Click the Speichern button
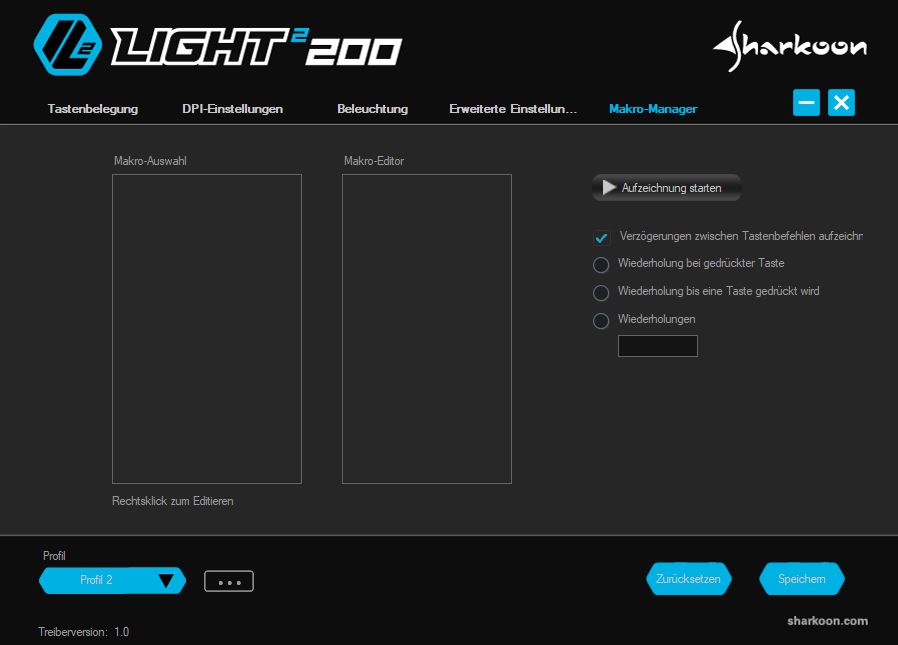The image size is (898, 645). coord(801,579)
